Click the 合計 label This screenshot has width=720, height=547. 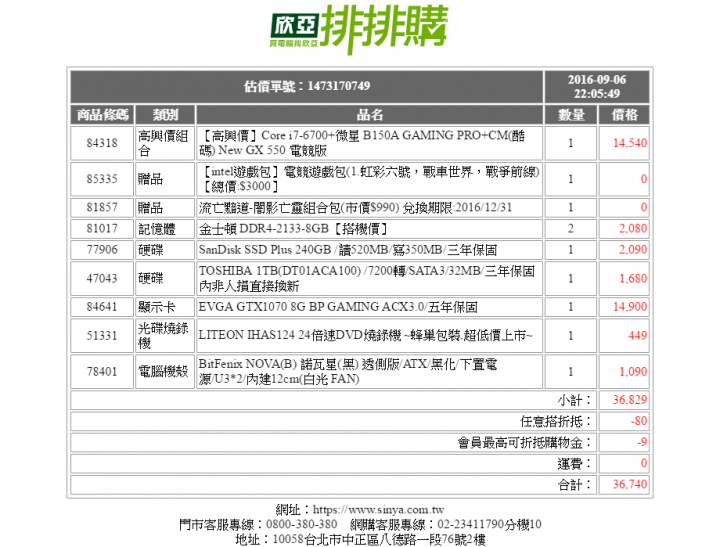[574, 485]
